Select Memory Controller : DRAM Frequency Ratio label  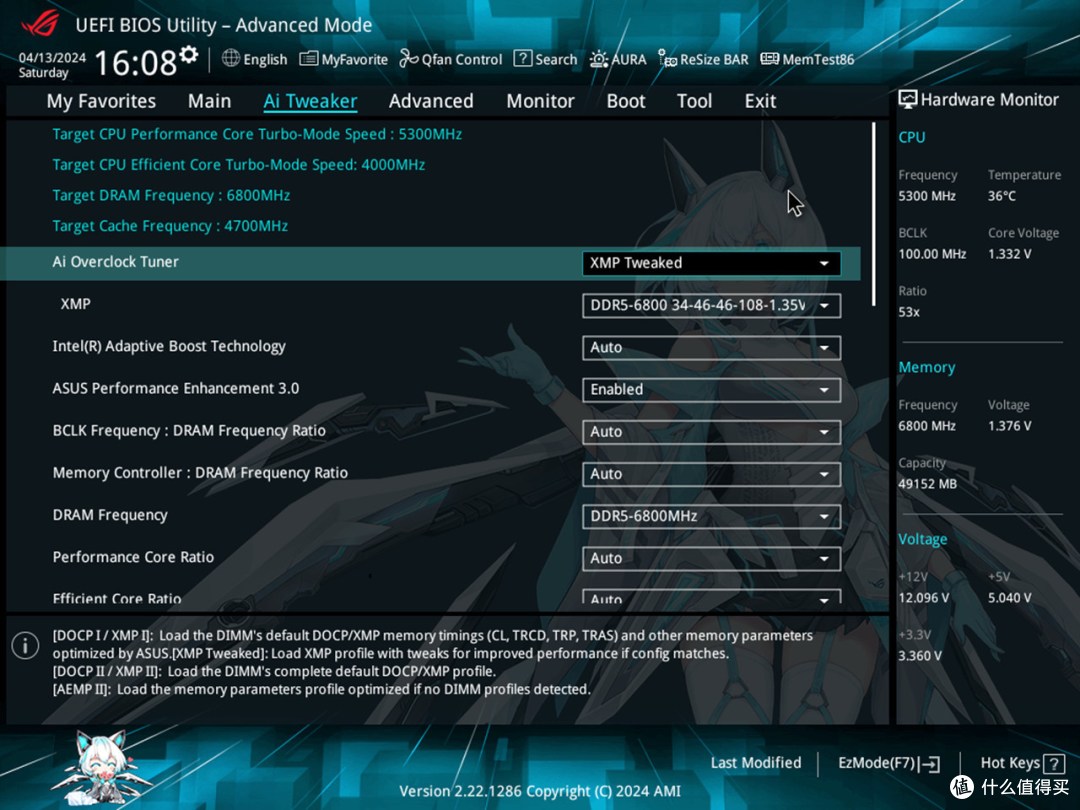200,472
